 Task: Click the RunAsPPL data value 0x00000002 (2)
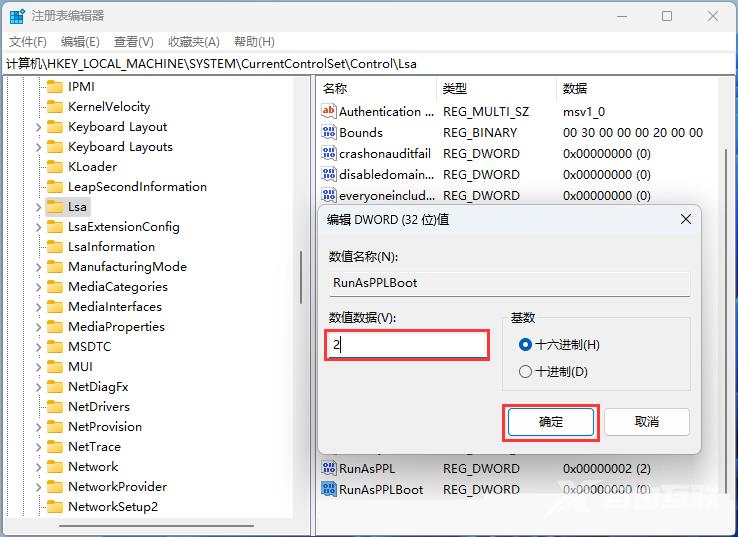coord(607,469)
